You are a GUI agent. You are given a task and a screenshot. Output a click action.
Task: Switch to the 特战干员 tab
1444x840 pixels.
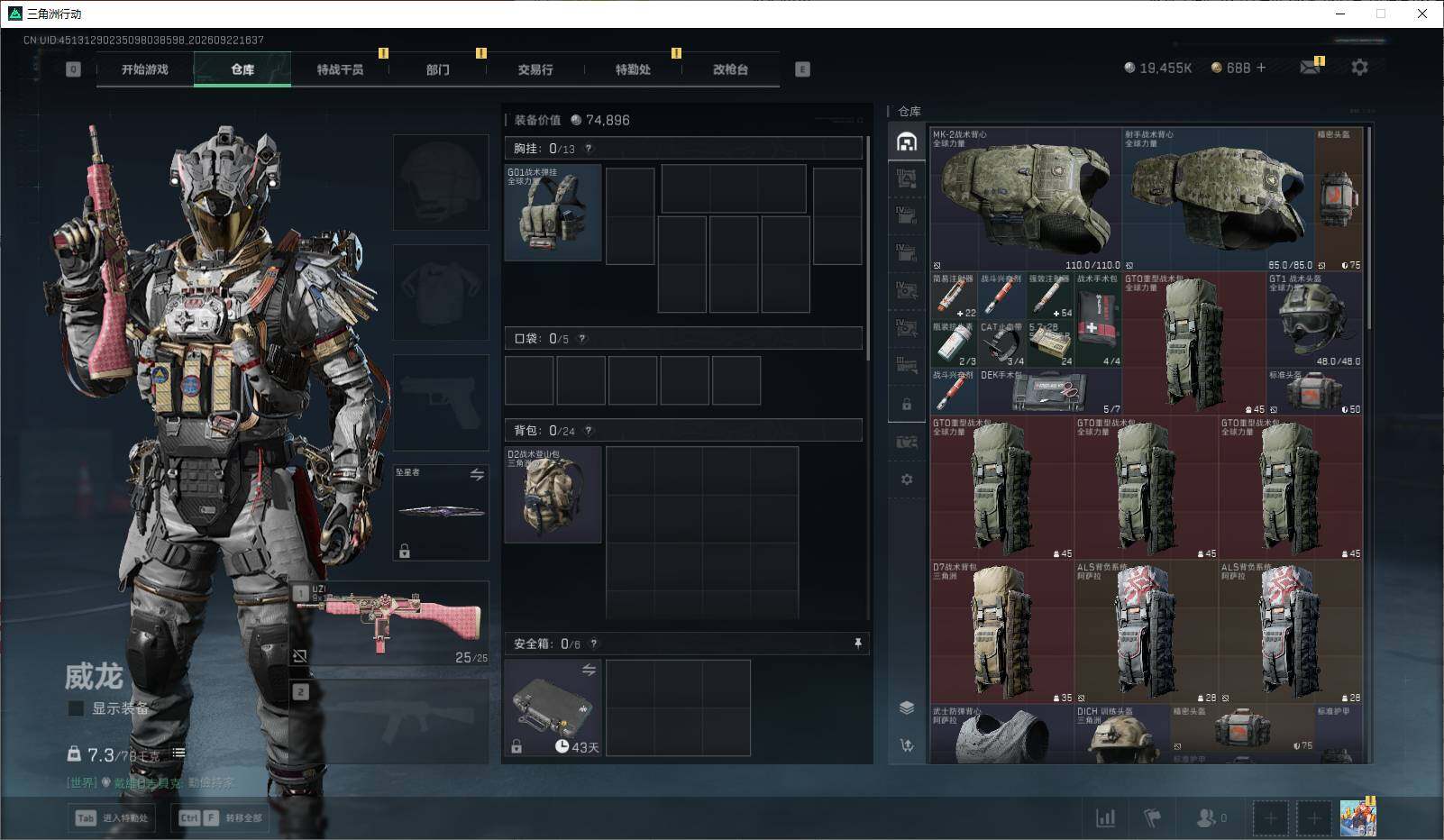340,69
